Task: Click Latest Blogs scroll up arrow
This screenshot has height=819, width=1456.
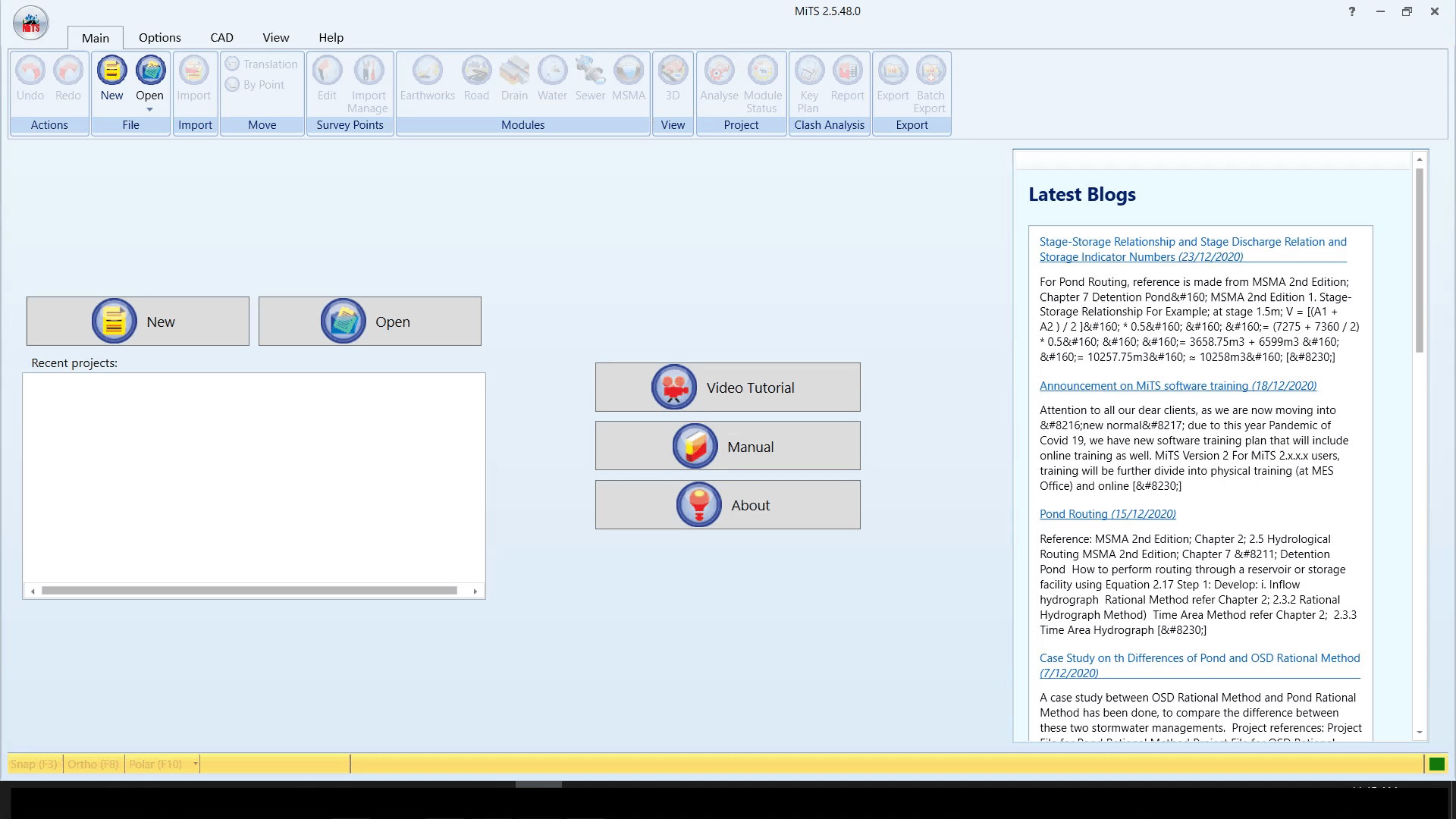Action: [x=1420, y=159]
